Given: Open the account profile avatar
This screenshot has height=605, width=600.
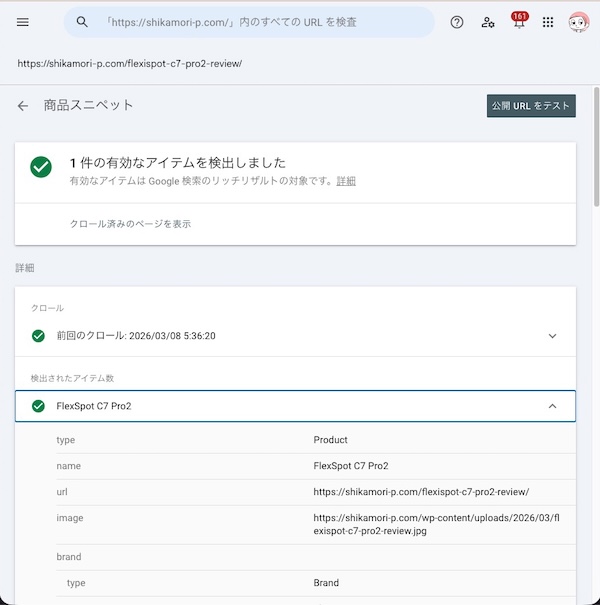Looking at the screenshot, I should click(578, 22).
